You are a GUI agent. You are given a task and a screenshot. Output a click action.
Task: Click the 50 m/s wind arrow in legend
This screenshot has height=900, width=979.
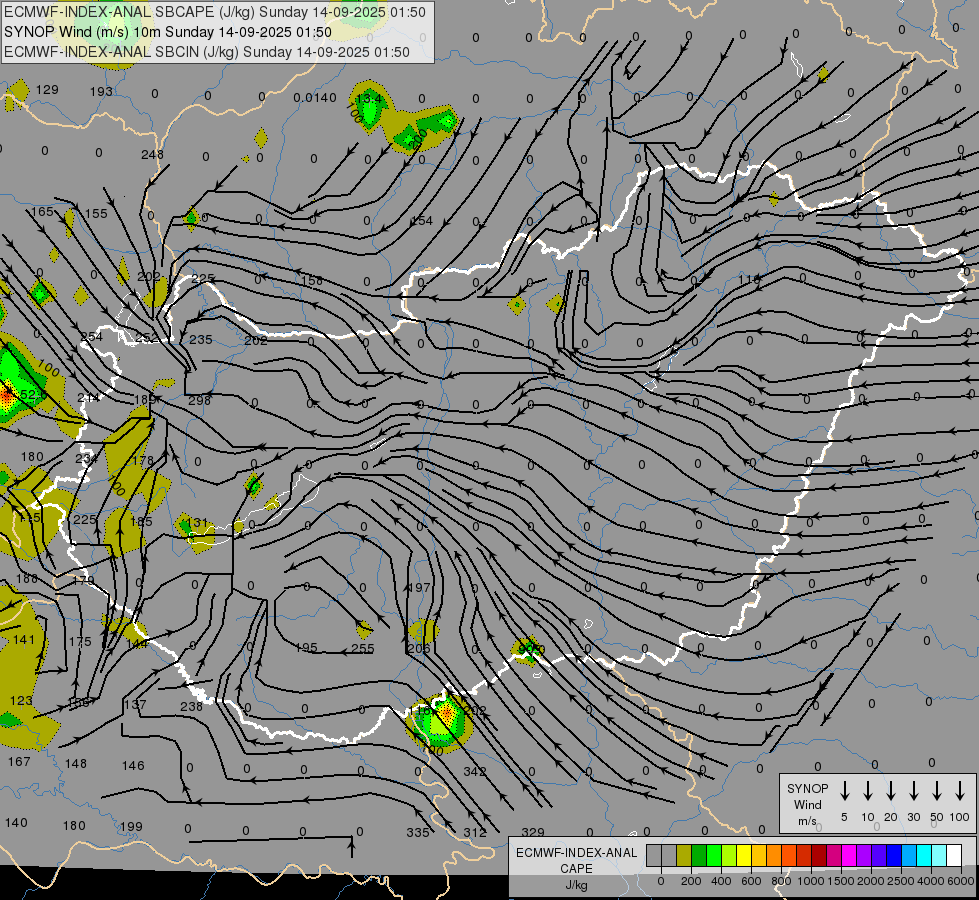pyautogui.click(x=937, y=791)
